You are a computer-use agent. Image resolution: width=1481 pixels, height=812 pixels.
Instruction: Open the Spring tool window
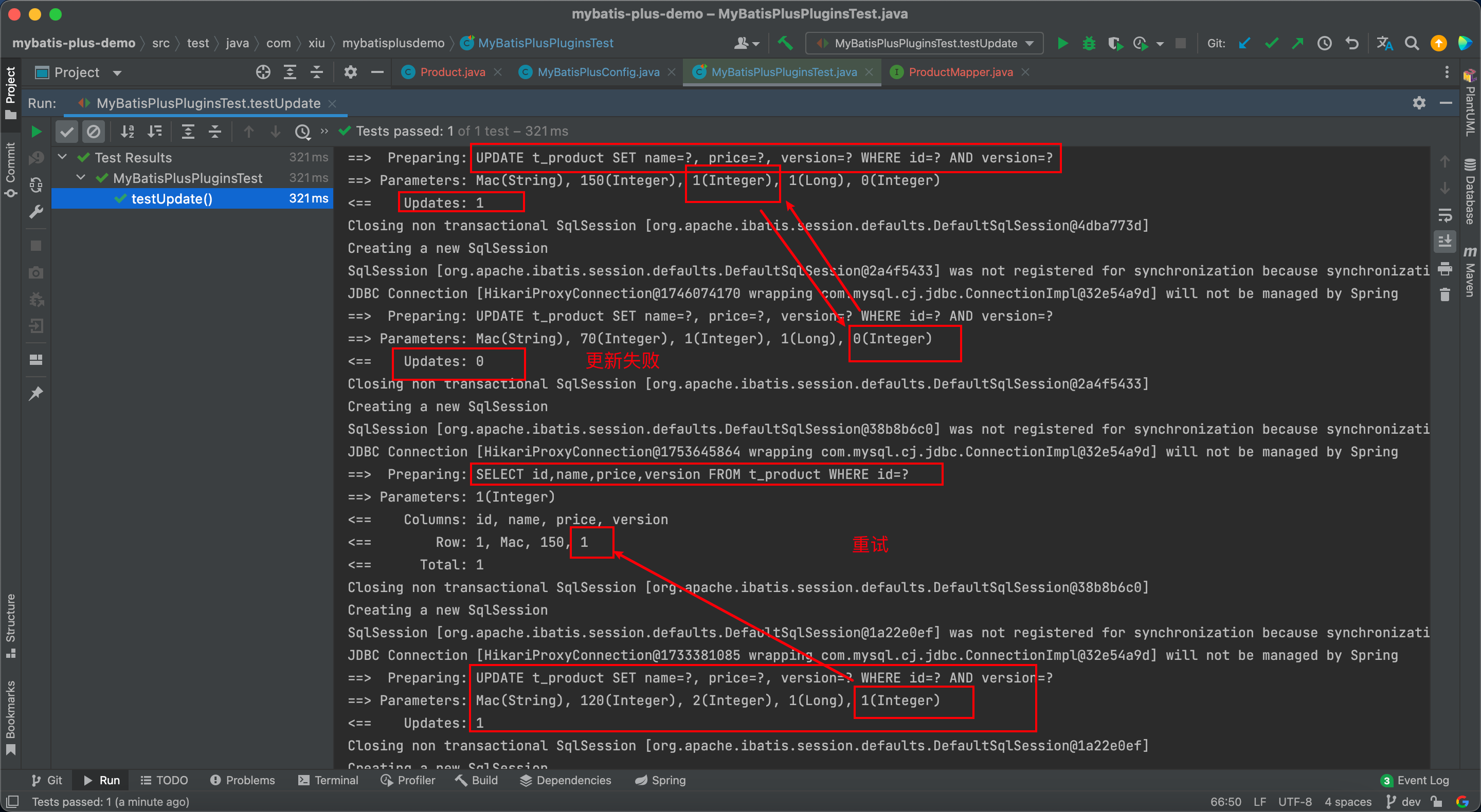[661, 780]
